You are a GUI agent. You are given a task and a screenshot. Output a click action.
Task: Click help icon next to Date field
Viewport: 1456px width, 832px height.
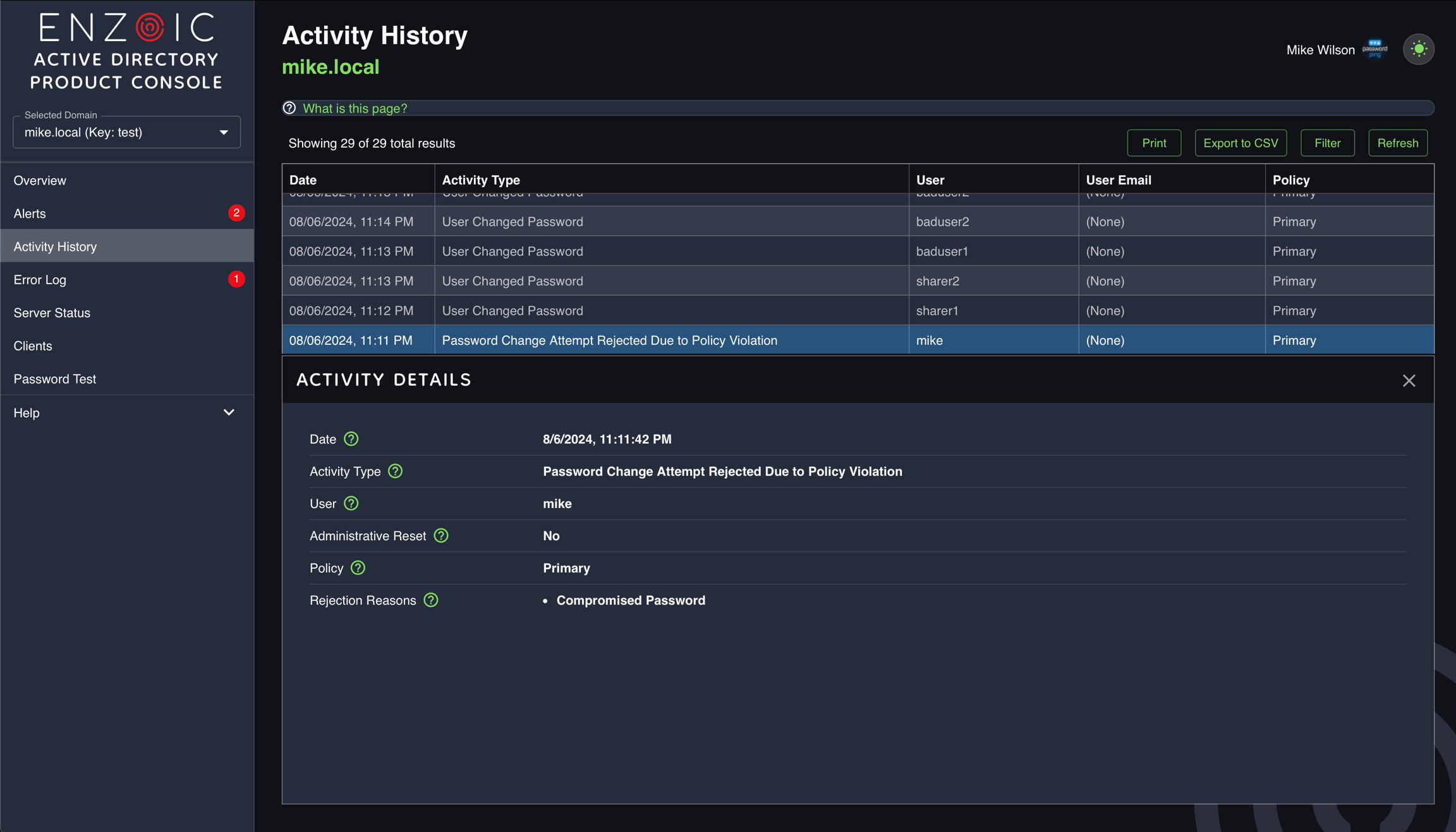pos(351,439)
